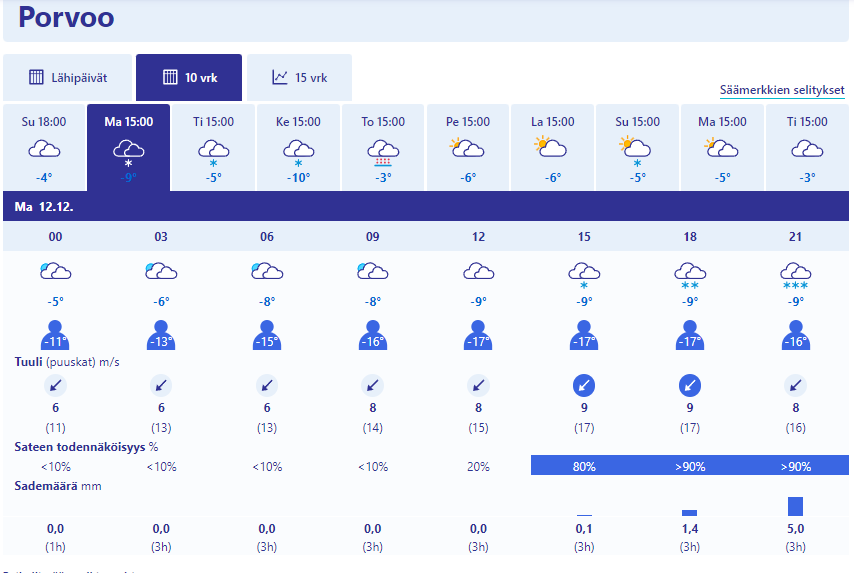Click the light snow icon at 15 hour
The width and height of the screenshot is (854, 573).
[x=584, y=274]
